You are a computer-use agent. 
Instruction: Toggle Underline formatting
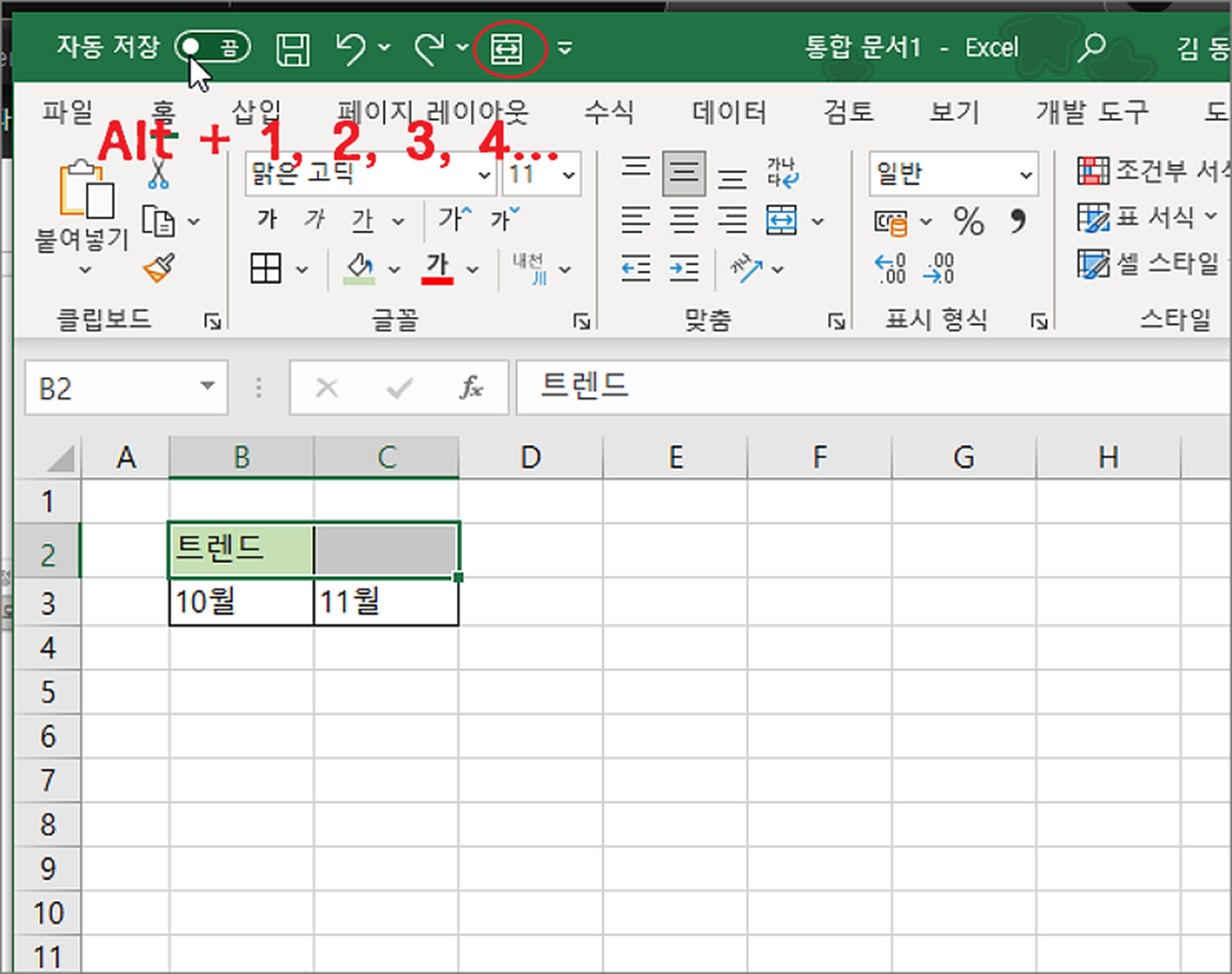363,221
